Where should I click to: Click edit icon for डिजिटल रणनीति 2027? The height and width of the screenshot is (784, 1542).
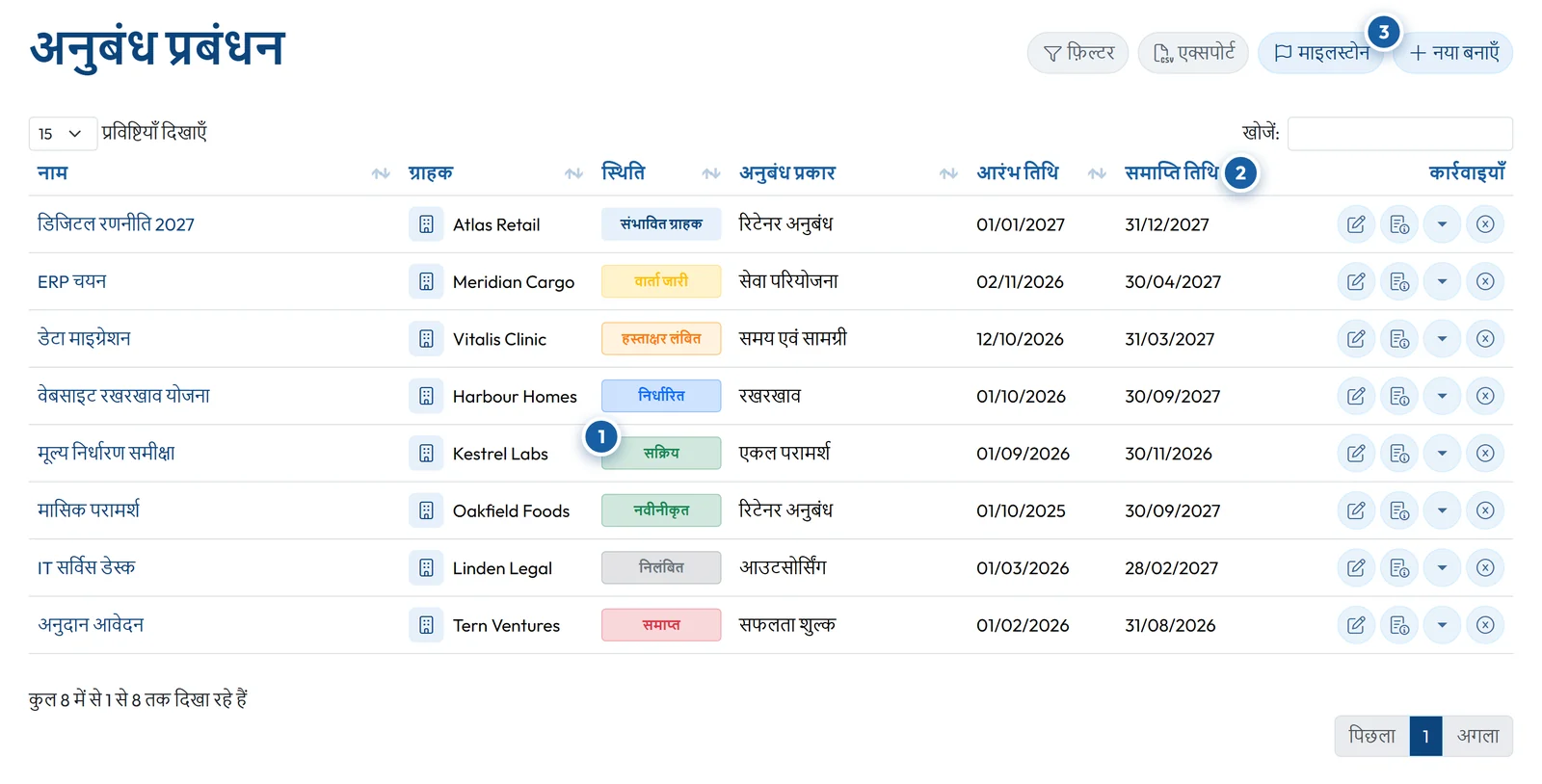click(1356, 224)
